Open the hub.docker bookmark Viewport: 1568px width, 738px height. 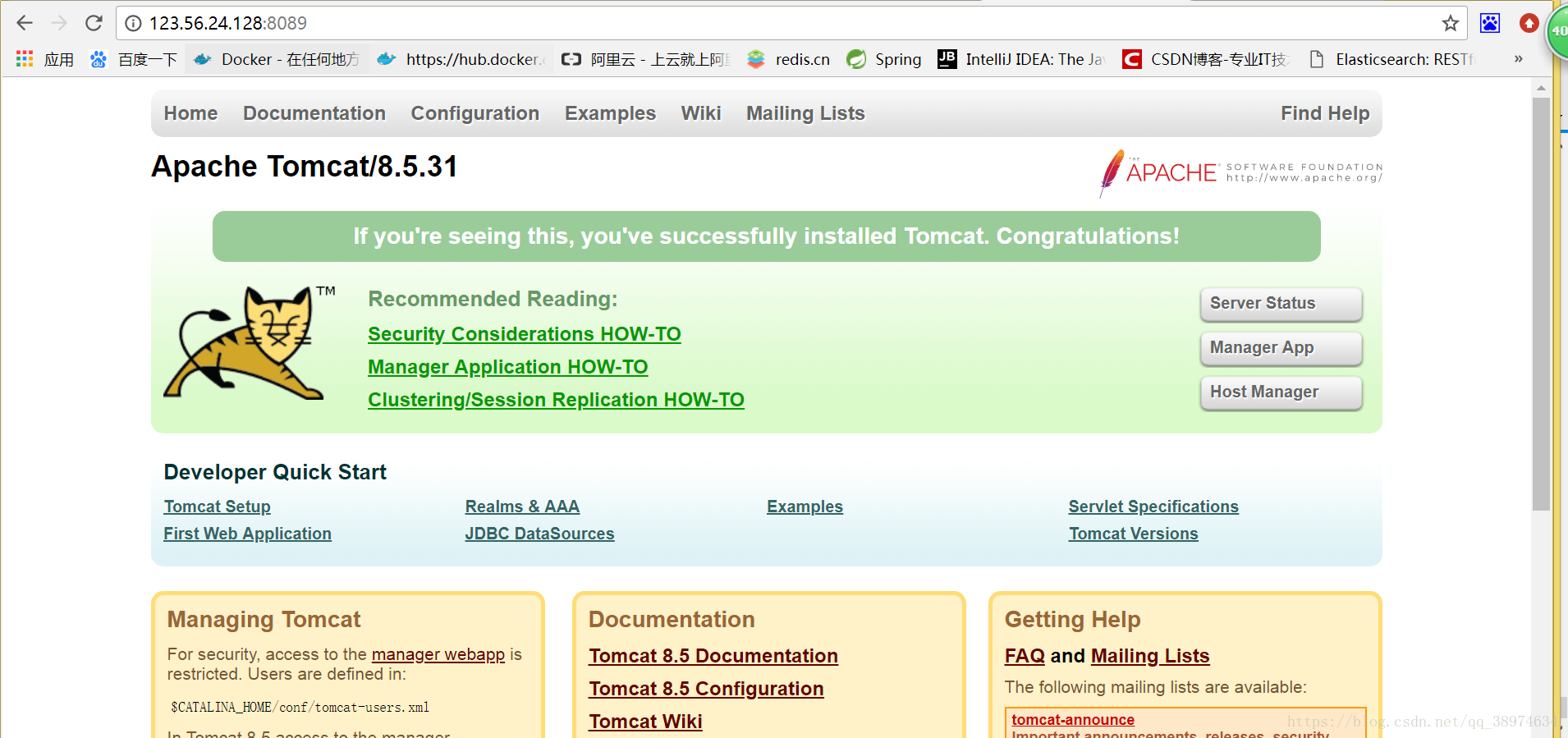tap(461, 59)
